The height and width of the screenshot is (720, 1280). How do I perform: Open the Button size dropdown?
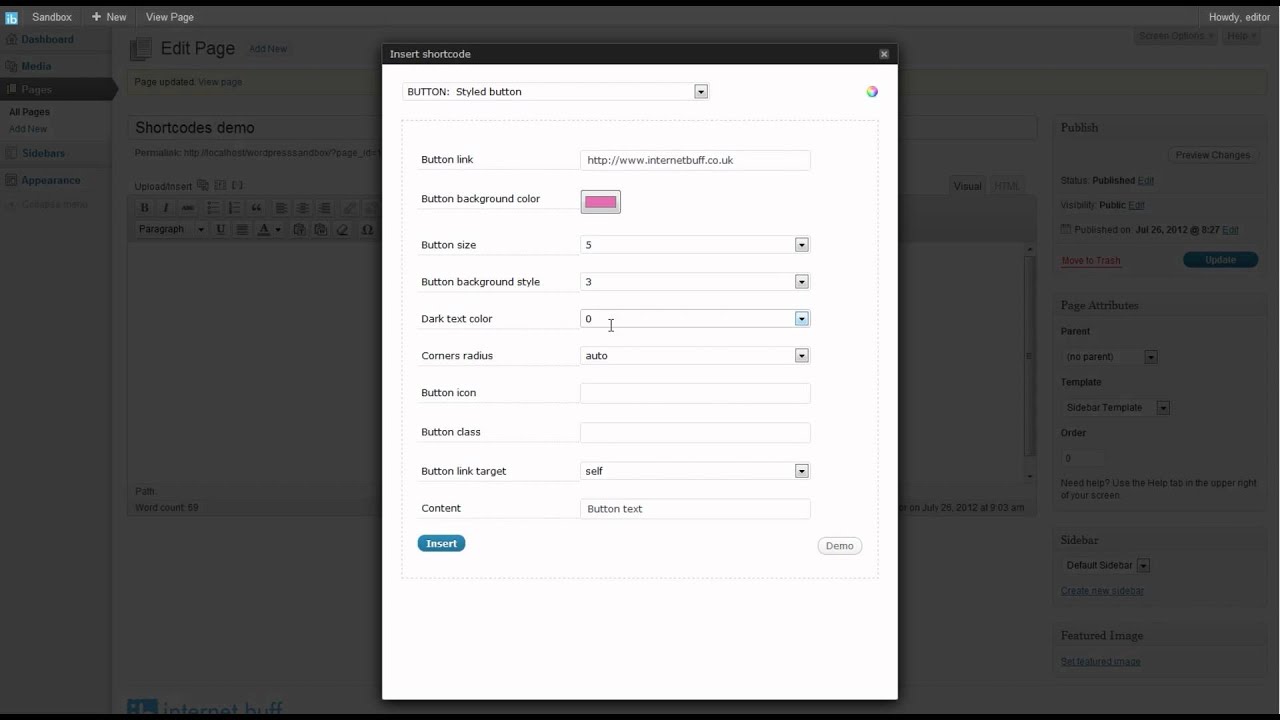695,244
